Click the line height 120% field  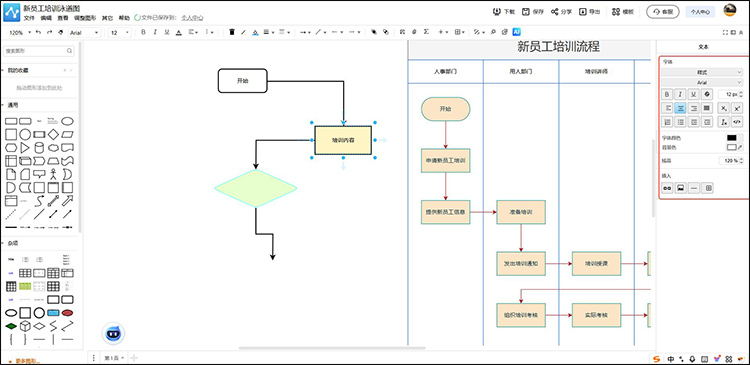[x=731, y=161]
